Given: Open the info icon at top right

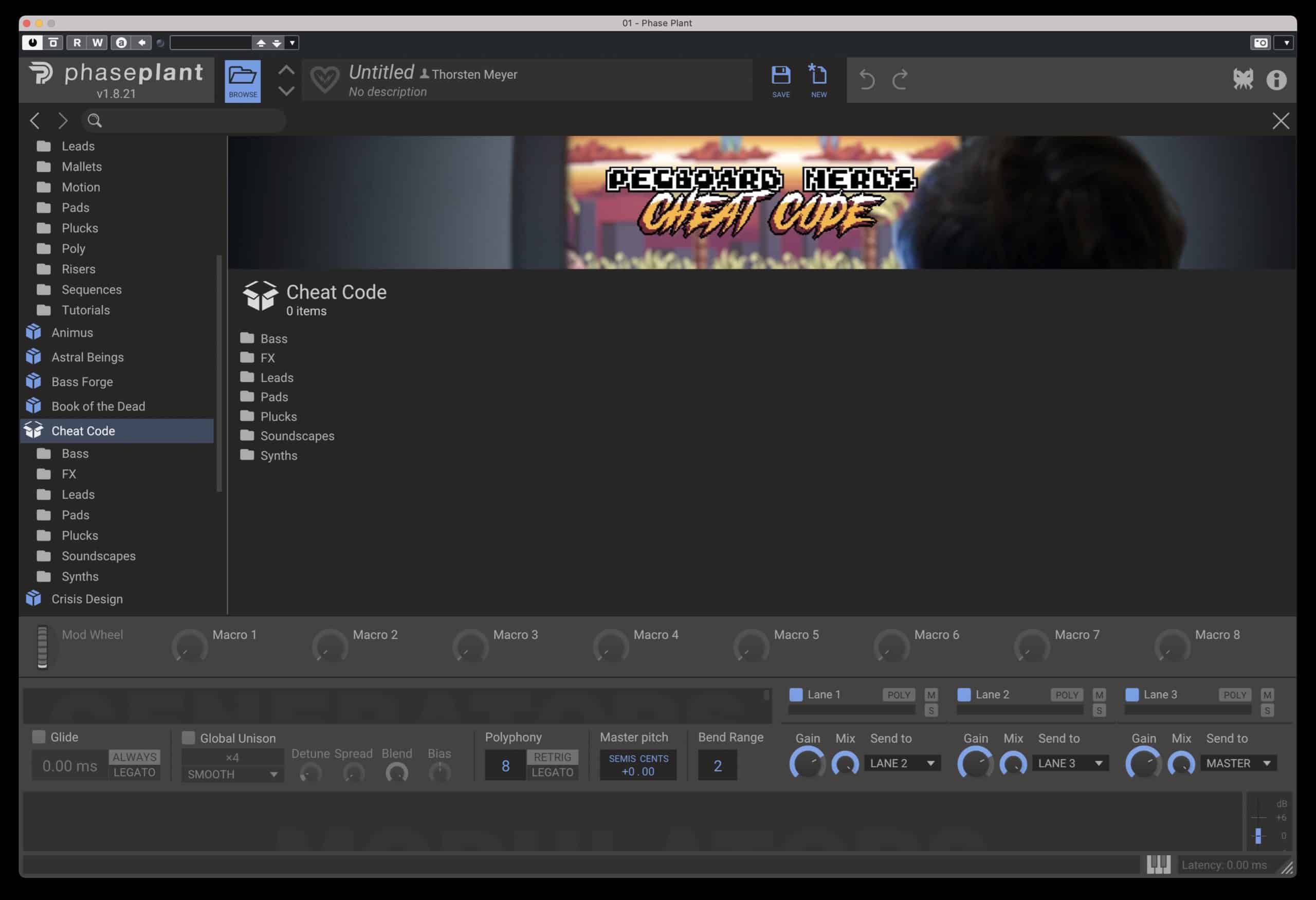Looking at the screenshot, I should 1276,80.
